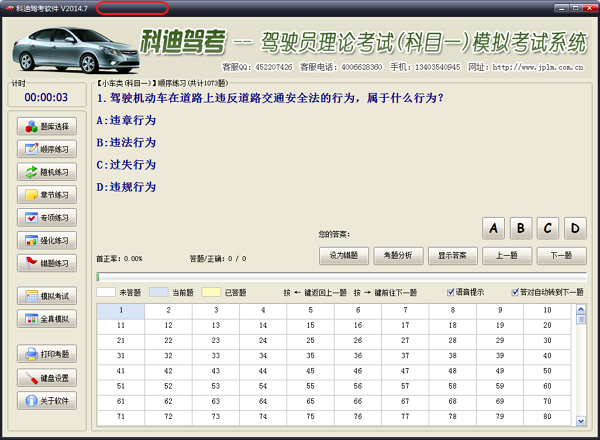The width and height of the screenshot is (600, 440).
Task: Open 题库选择 question bank selector
Action: [47, 127]
